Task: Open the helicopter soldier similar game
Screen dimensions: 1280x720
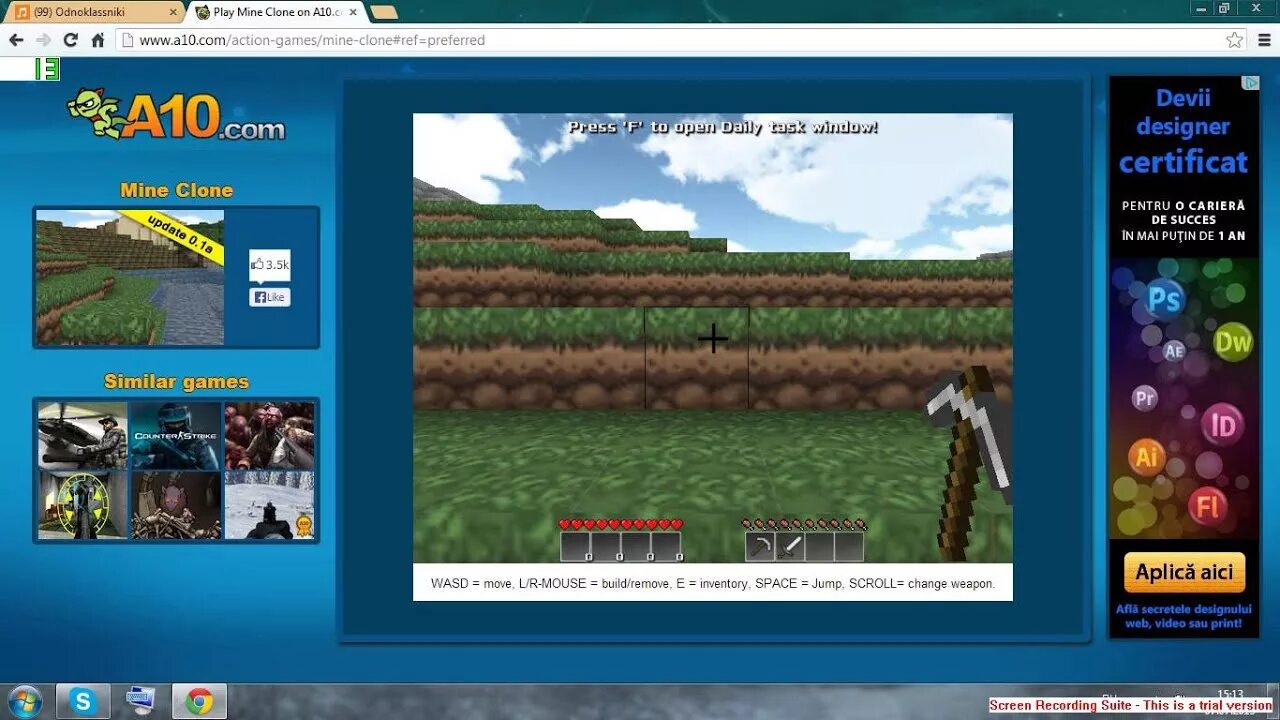Action: 83,435
